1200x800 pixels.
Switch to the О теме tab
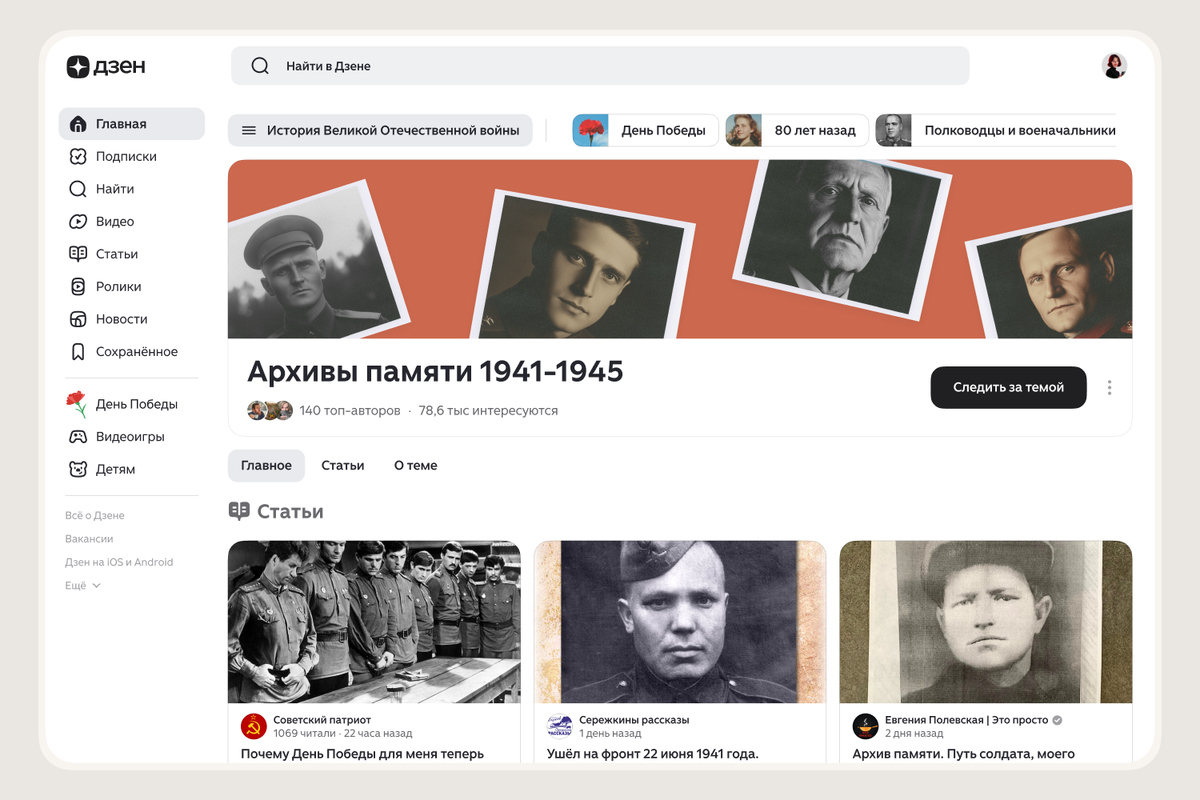point(415,465)
